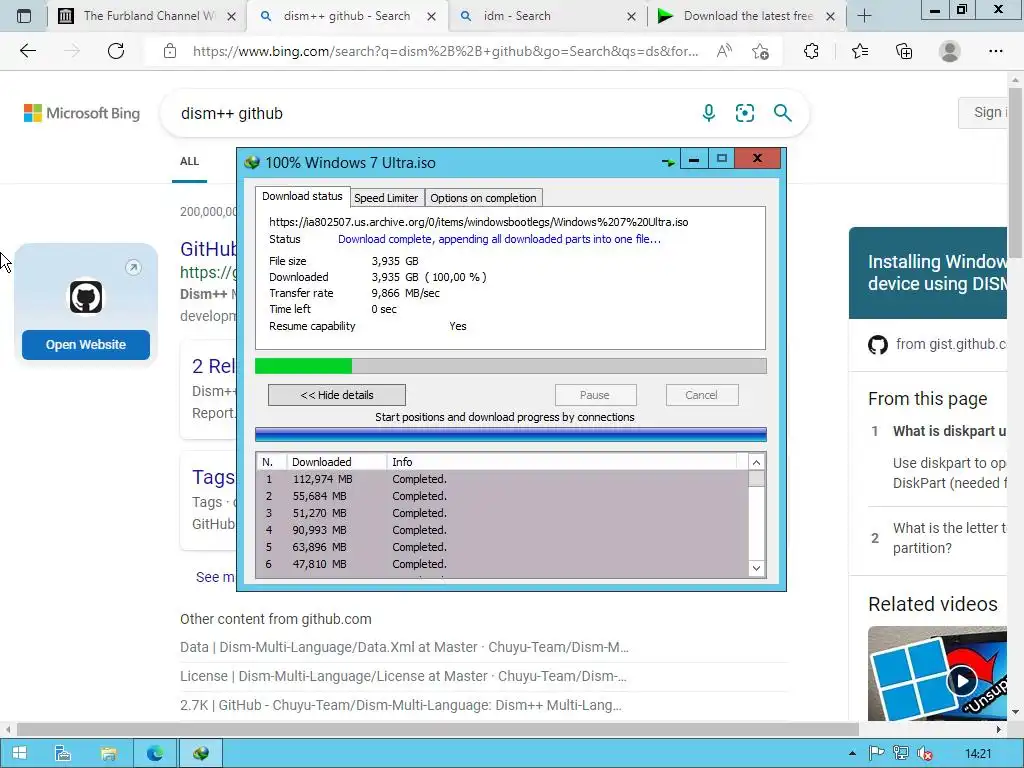The width and height of the screenshot is (1024, 768).
Task: Open the Speed Limiter tab in IDM
Action: click(386, 198)
